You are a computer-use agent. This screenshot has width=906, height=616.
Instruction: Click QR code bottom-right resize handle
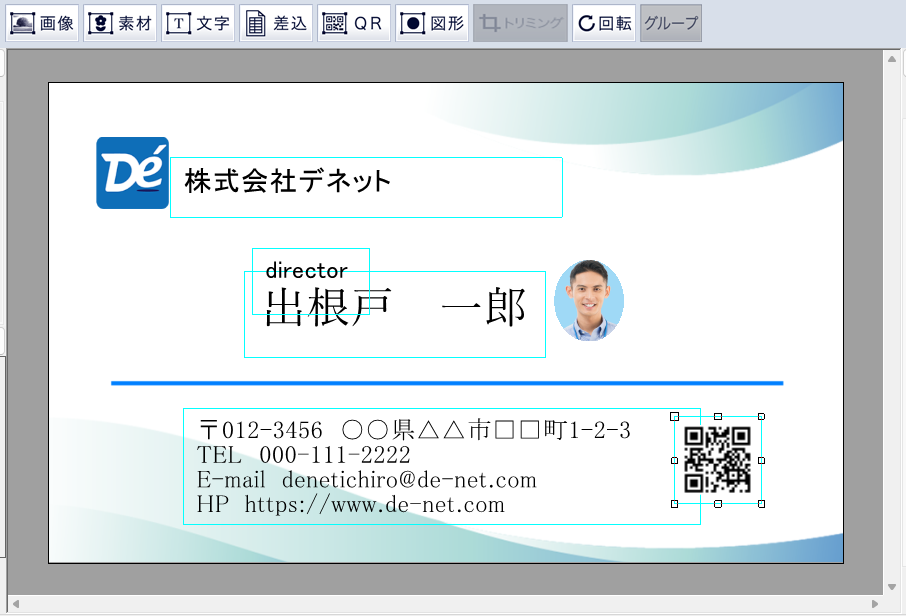click(x=762, y=504)
